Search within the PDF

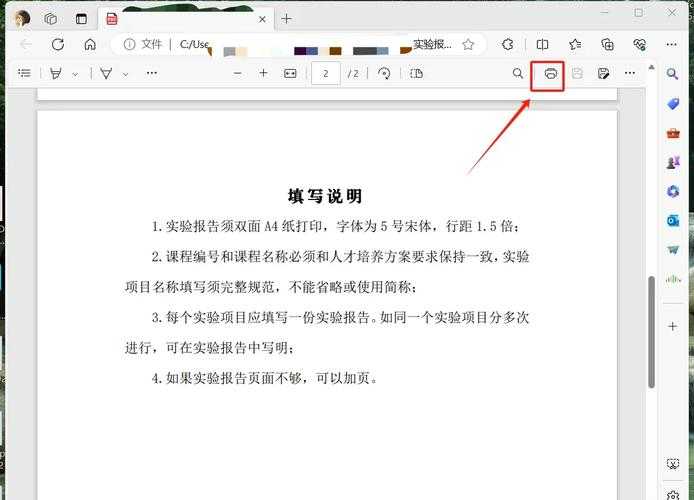coord(517,73)
